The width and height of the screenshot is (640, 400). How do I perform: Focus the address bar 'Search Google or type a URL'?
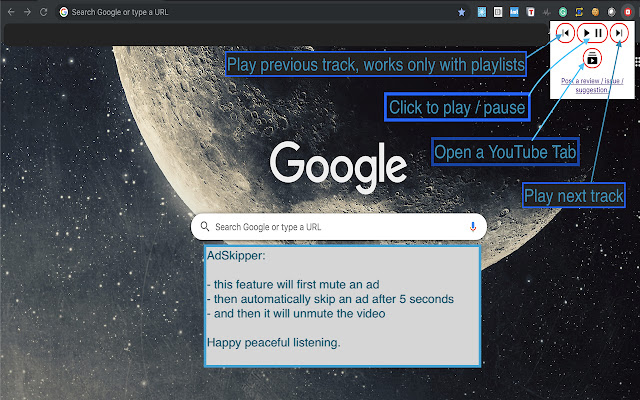261,12
